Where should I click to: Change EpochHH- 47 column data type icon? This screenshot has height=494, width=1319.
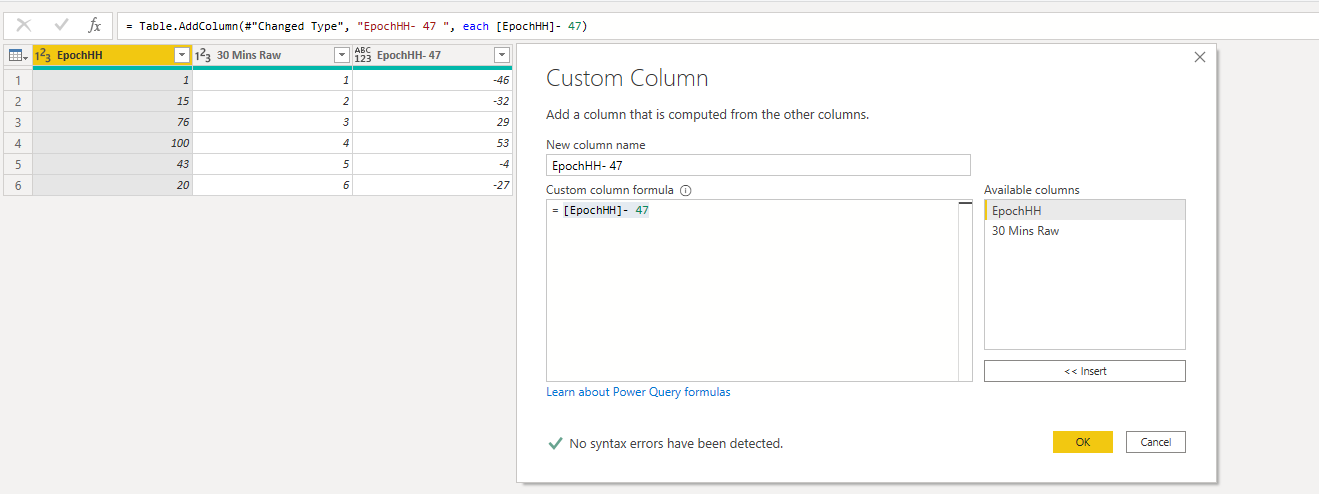coord(363,55)
